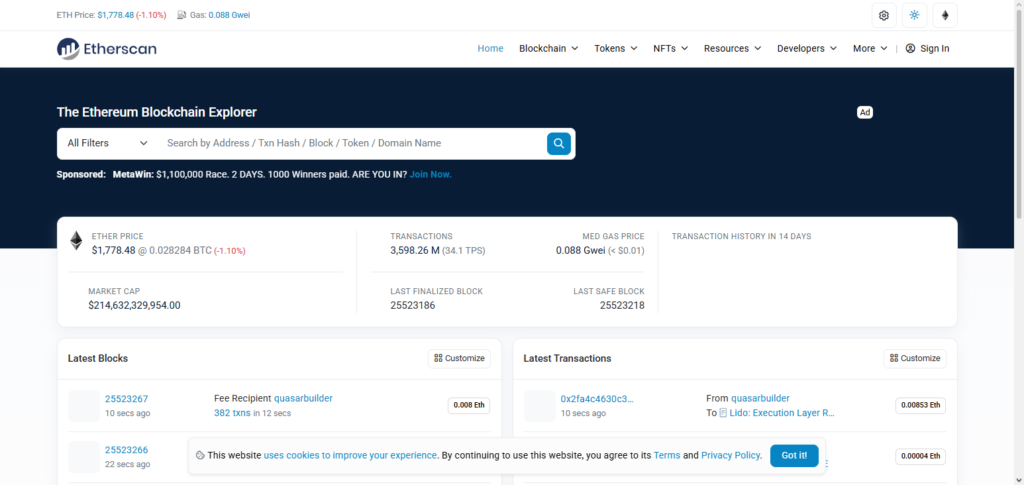This screenshot has height=485, width=1024.
Task: Click the 0.00004 Eth transaction badge
Action: coord(920,456)
